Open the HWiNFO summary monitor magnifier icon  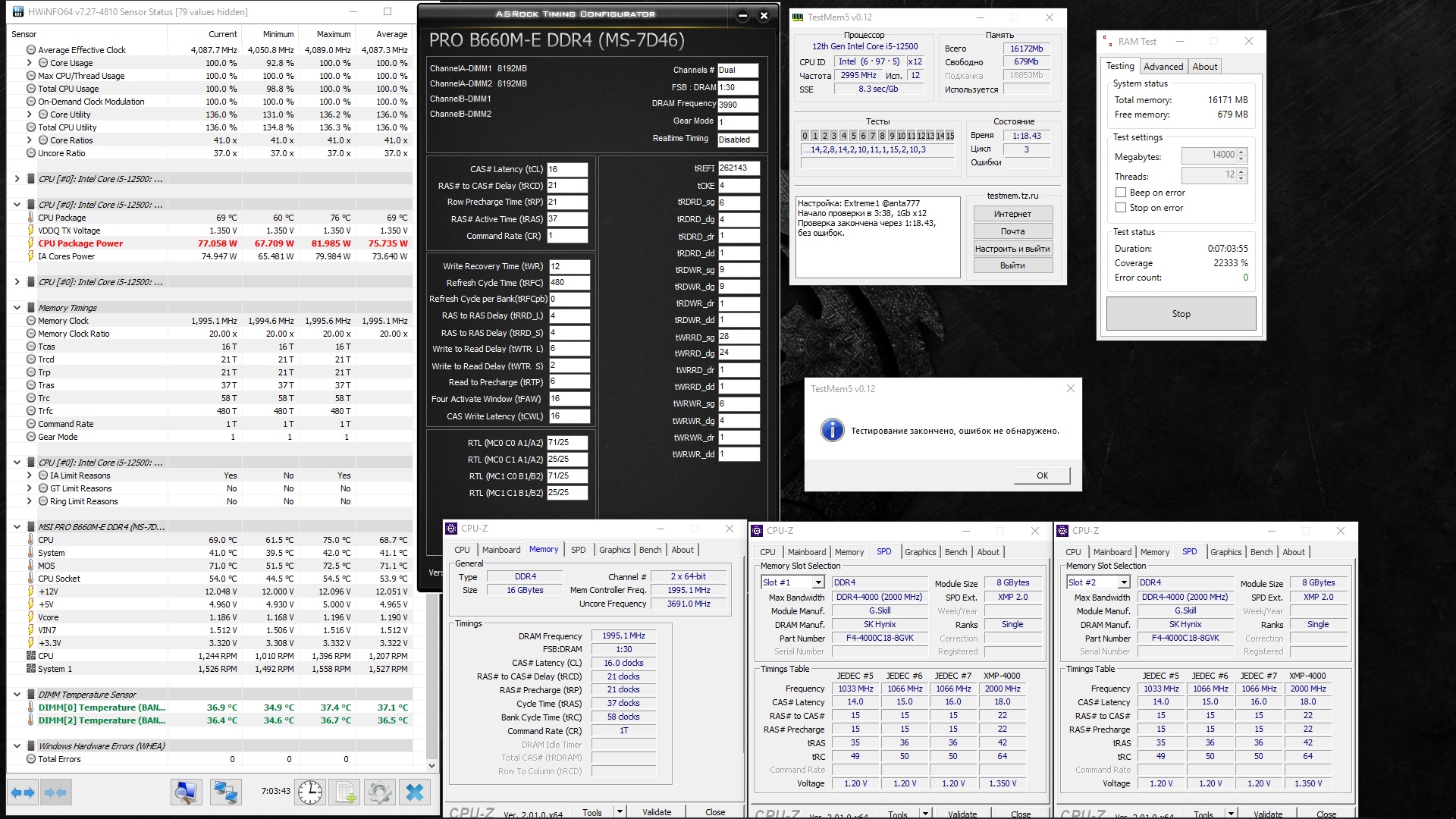coord(186,792)
